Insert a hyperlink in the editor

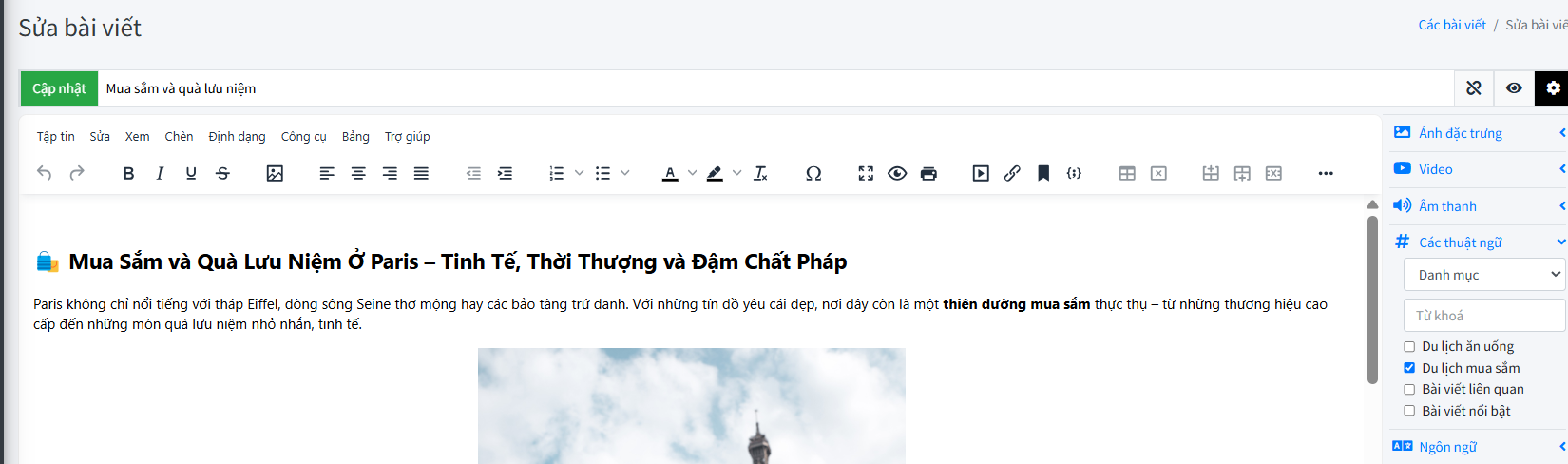point(1012,173)
